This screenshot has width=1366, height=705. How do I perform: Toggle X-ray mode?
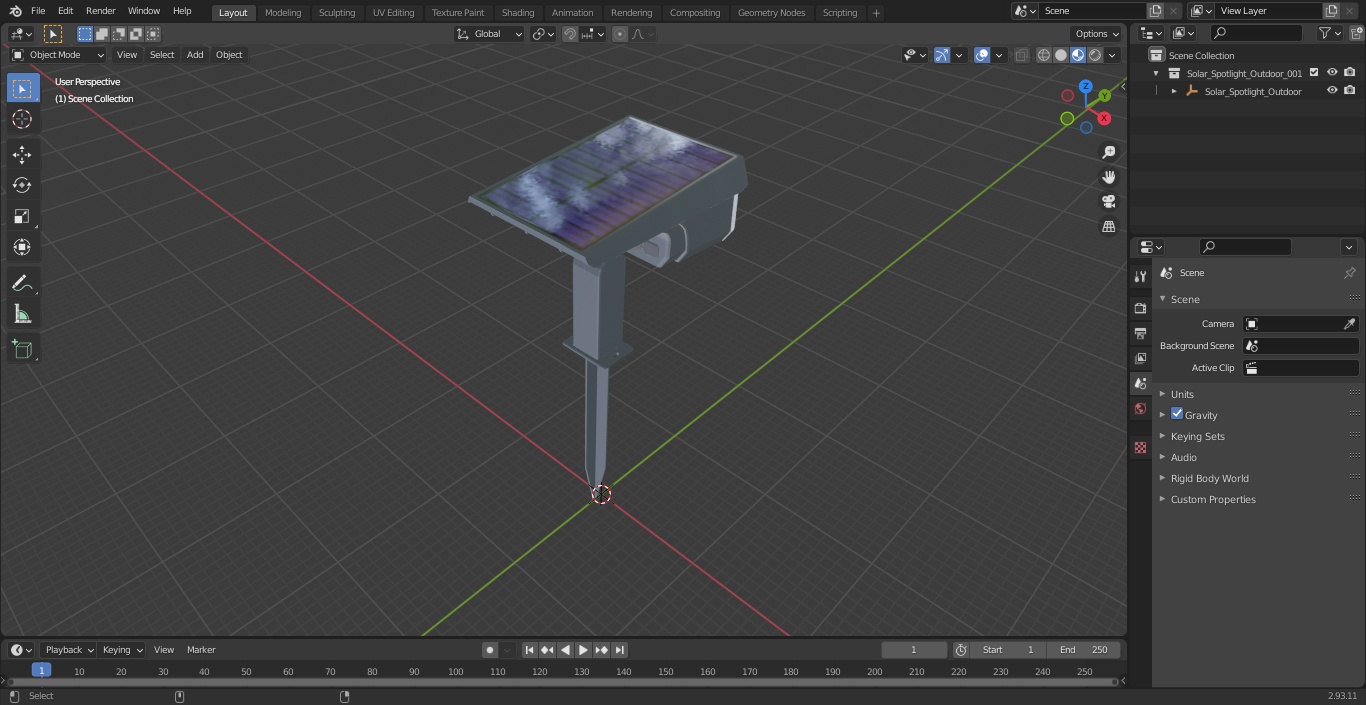coord(1021,55)
